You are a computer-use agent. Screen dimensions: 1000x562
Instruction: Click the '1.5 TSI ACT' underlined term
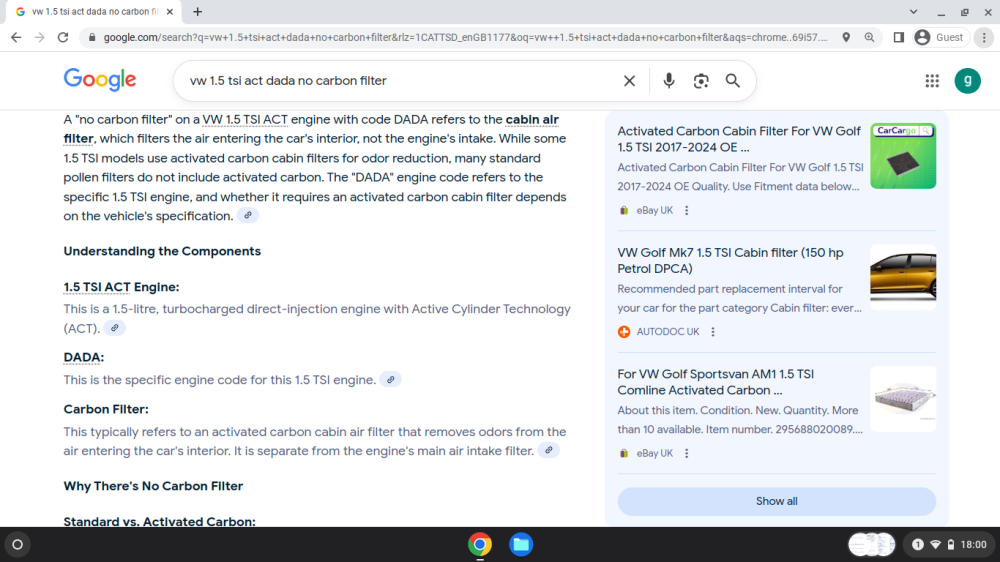point(97,287)
